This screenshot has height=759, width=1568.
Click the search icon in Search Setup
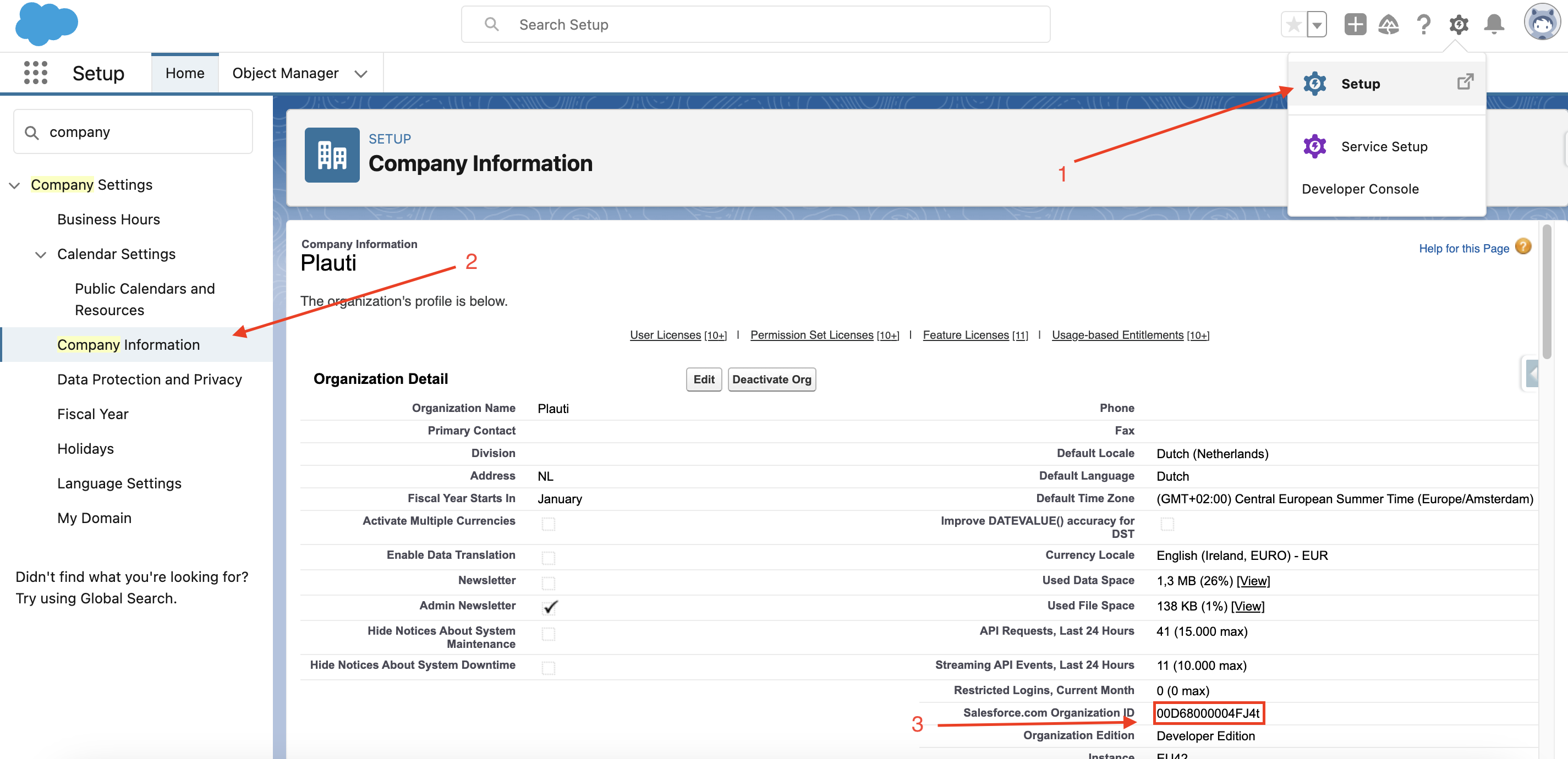click(x=491, y=24)
